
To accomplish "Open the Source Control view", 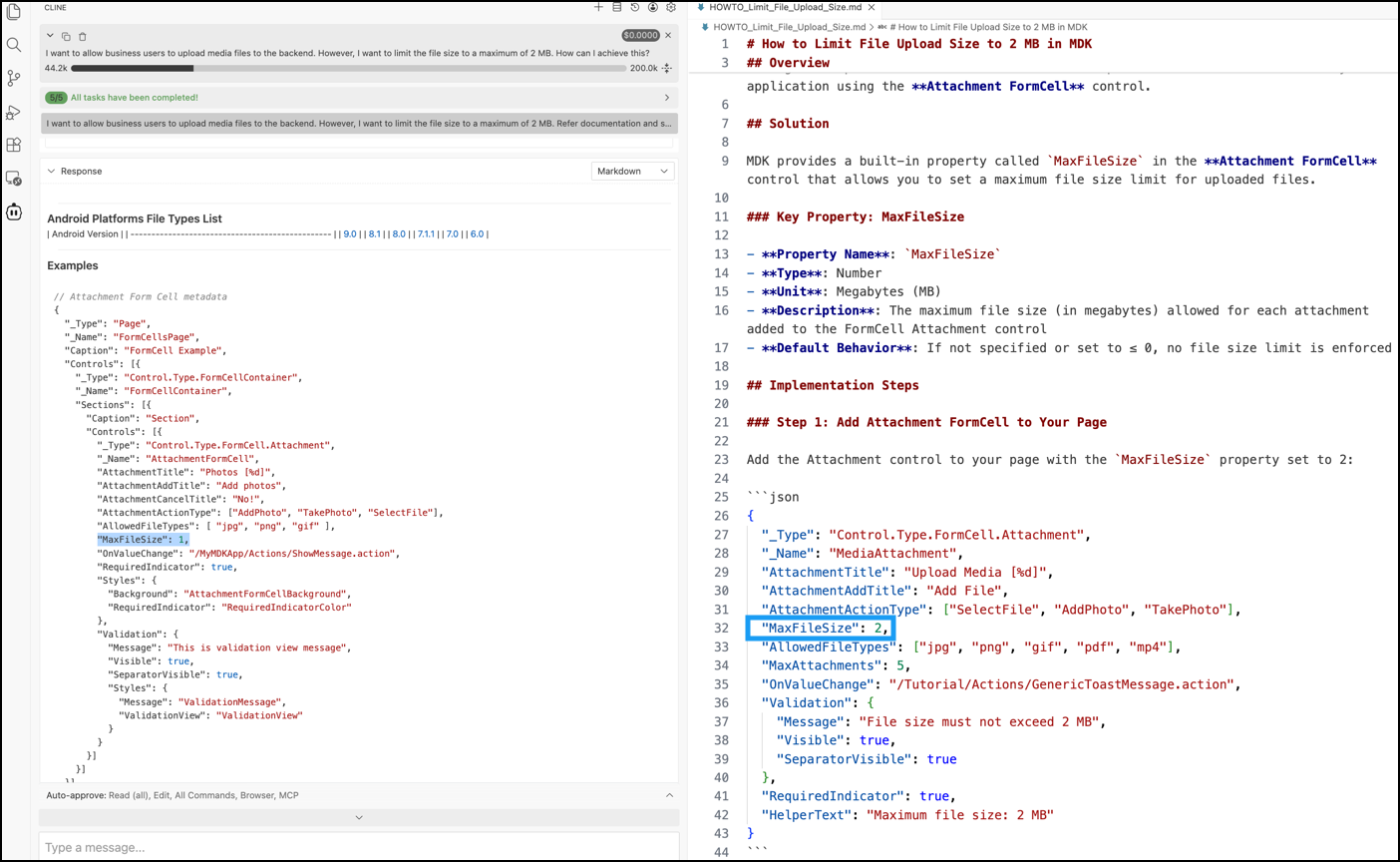I will point(14,78).
